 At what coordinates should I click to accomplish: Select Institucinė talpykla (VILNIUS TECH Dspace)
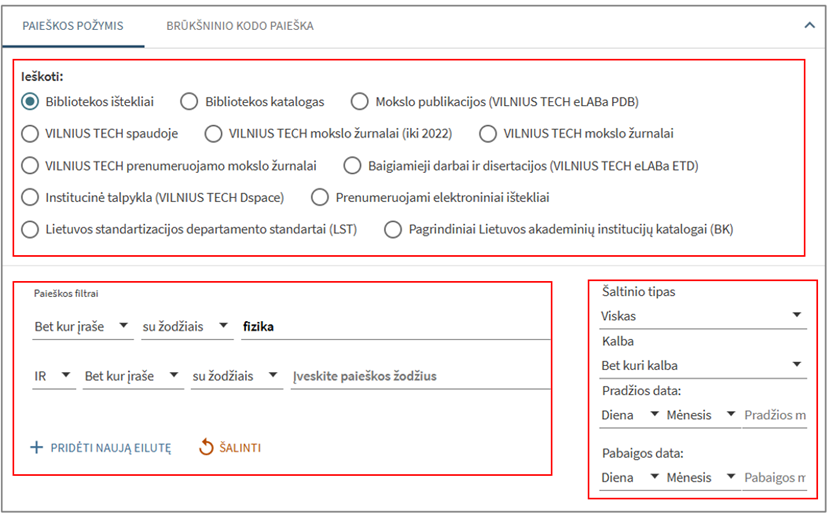pos(30,197)
